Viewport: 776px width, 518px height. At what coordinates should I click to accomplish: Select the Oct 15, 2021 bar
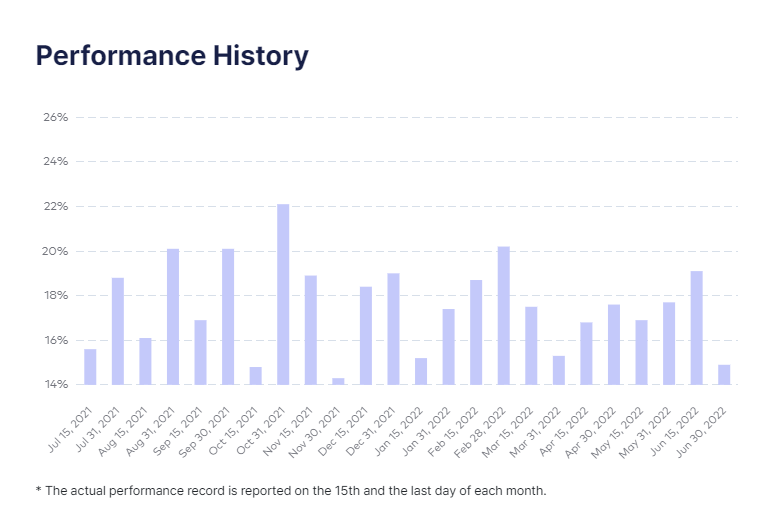[x=255, y=376]
